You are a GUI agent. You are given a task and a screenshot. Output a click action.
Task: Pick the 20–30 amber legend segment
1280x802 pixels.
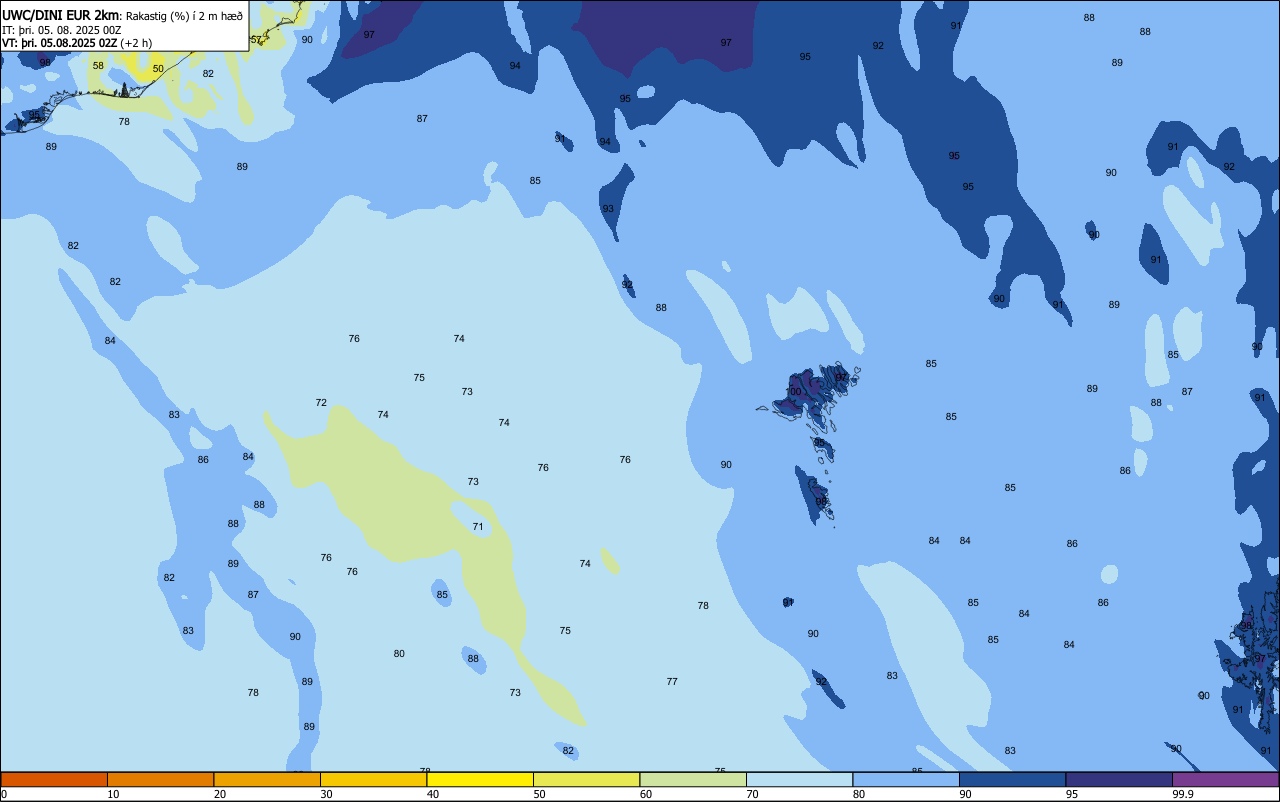click(267, 779)
